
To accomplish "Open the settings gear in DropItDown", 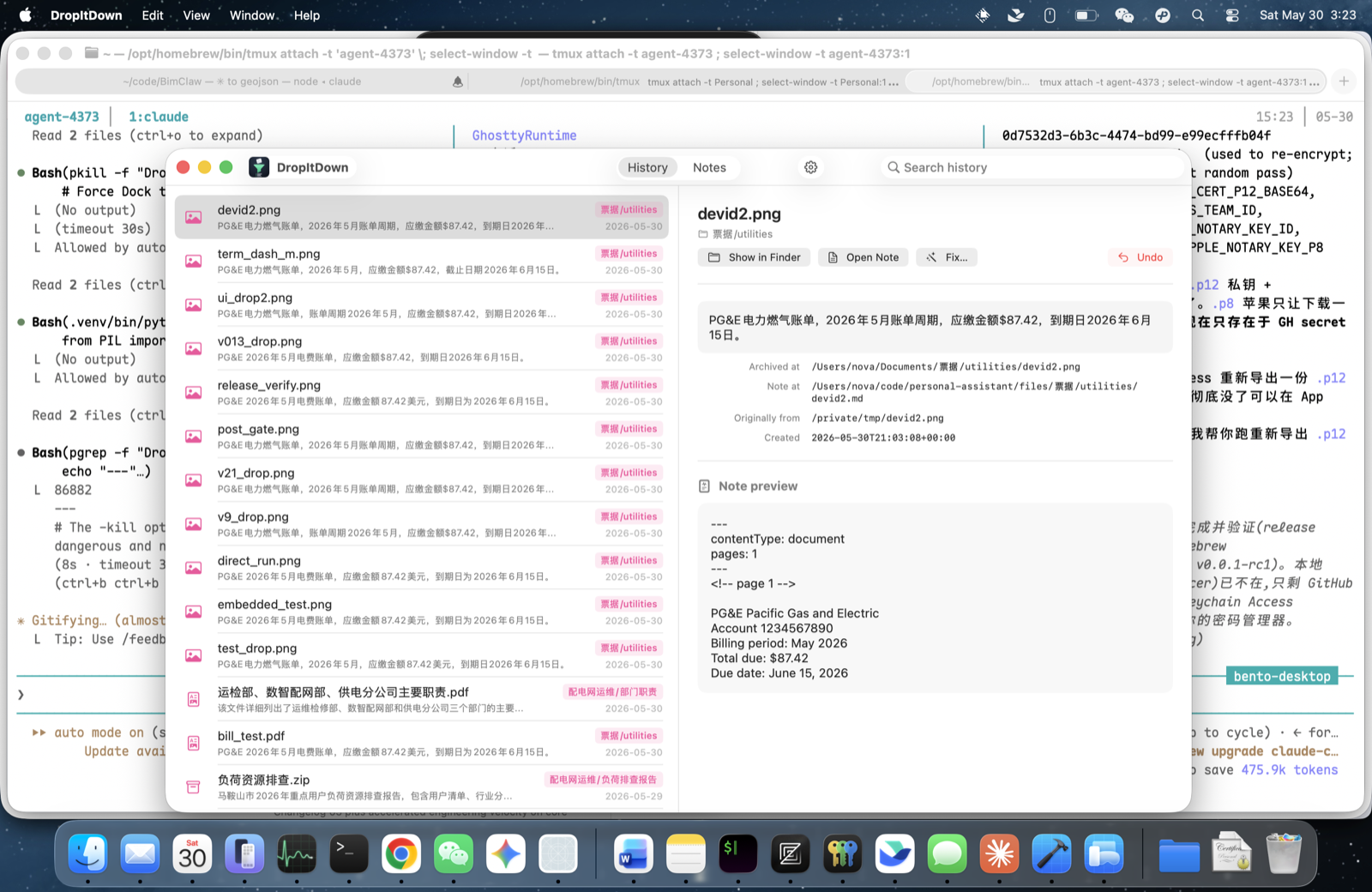I will click(810, 167).
